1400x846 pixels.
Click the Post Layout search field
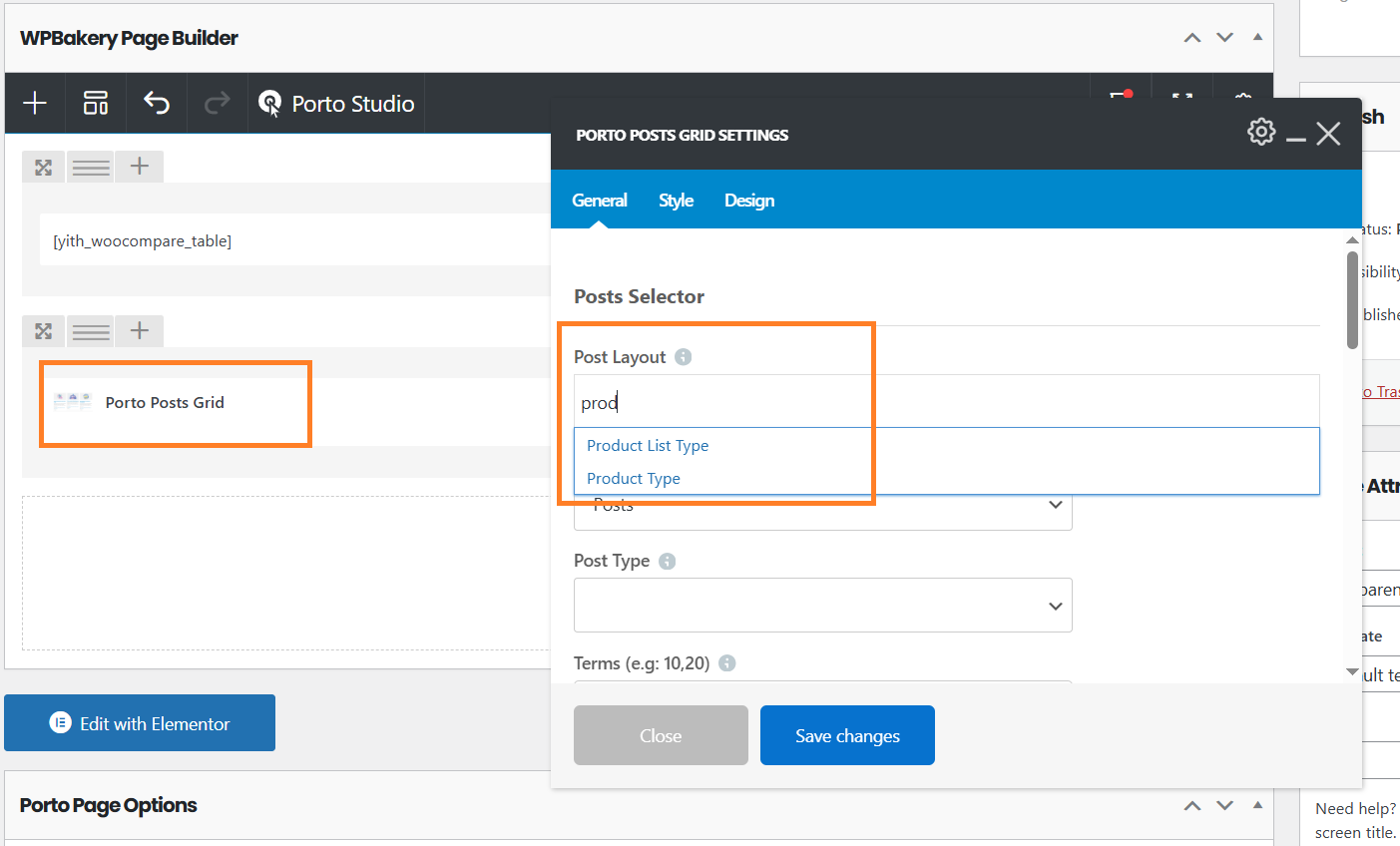tap(946, 401)
